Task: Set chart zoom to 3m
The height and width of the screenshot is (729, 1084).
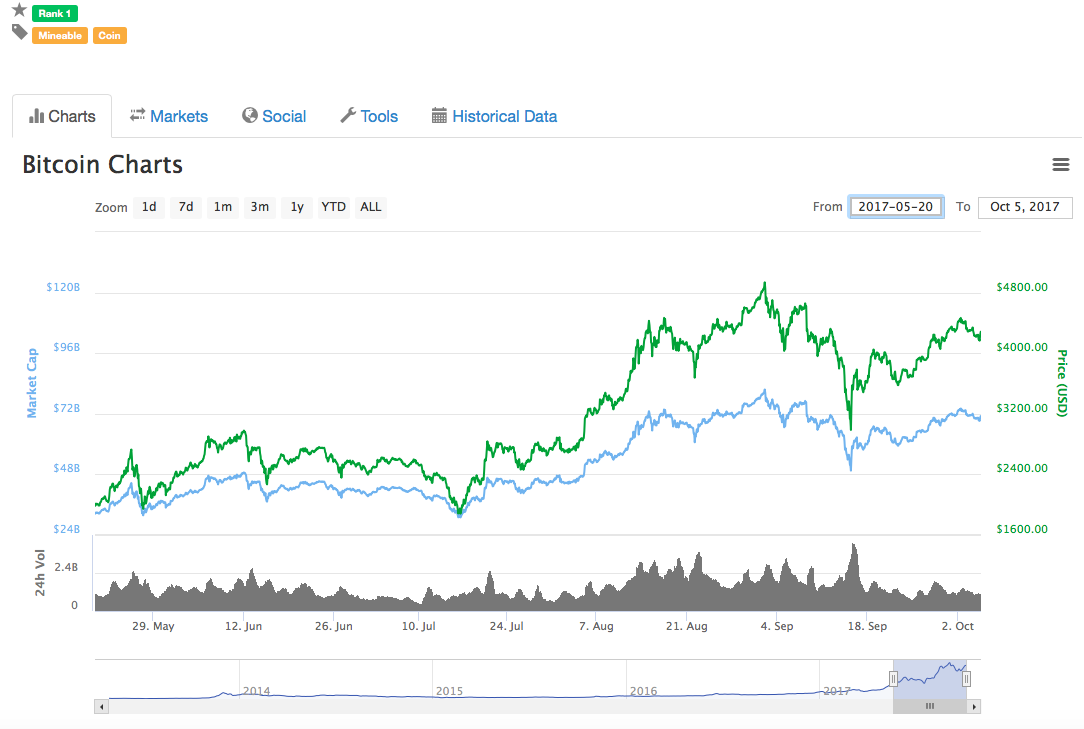Action: (x=260, y=207)
